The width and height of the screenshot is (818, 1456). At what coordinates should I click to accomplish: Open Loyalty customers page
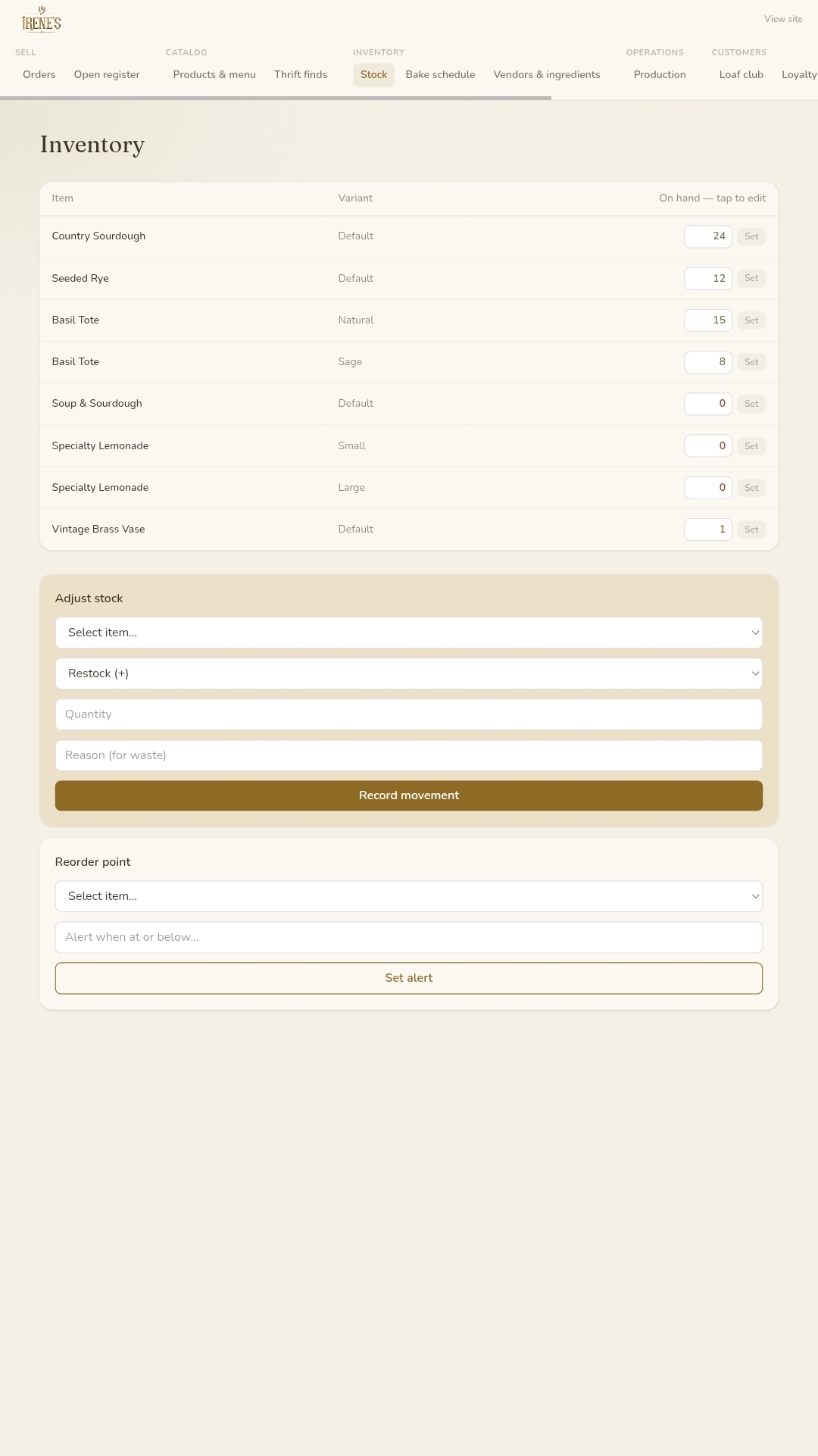799,74
